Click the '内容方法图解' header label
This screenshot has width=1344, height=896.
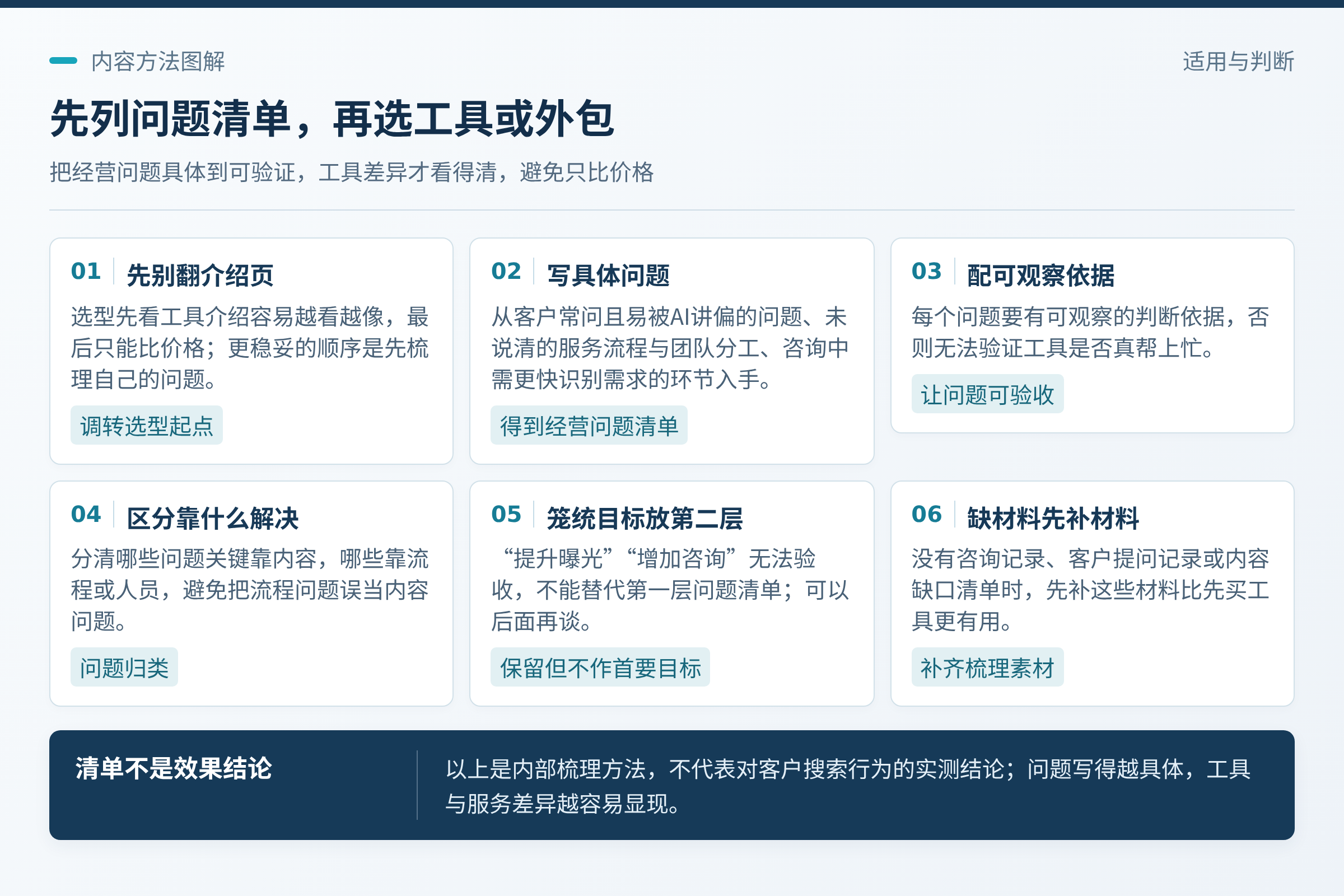(x=158, y=61)
